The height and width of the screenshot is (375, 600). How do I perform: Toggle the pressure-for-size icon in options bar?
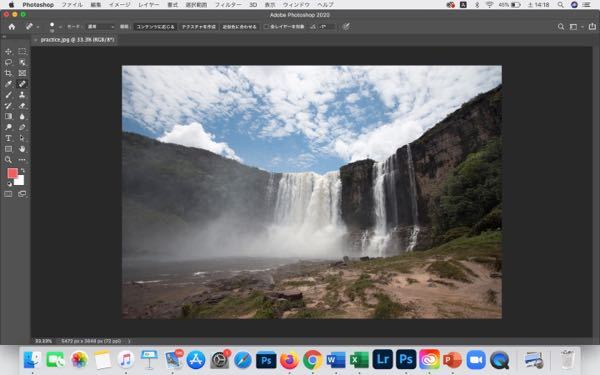point(346,27)
